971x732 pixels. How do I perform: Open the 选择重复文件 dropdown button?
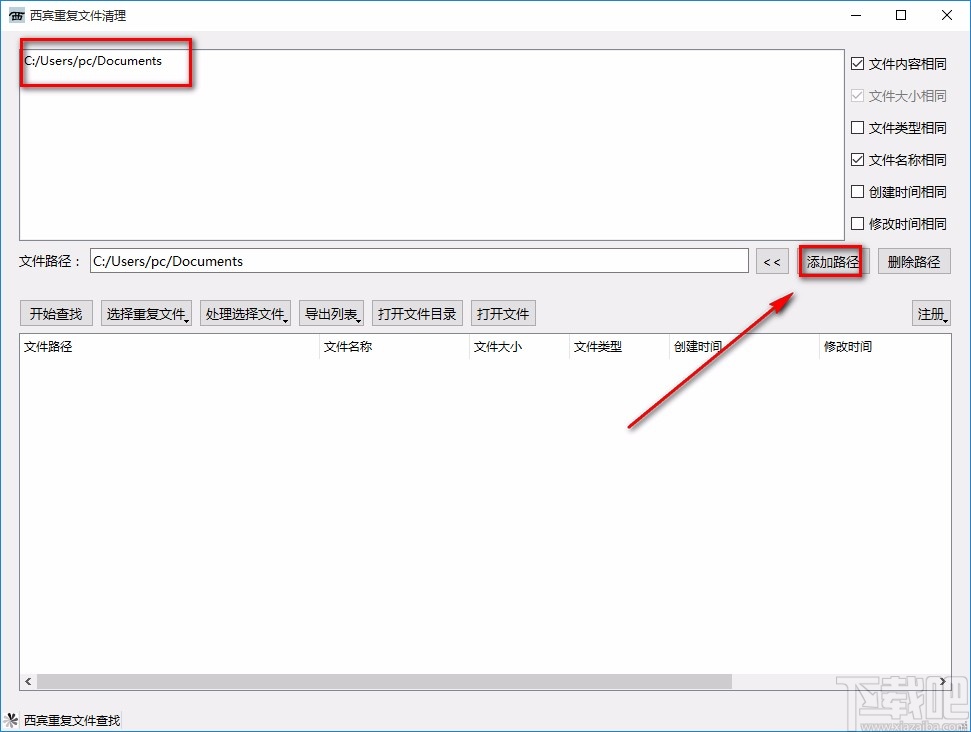pos(146,313)
